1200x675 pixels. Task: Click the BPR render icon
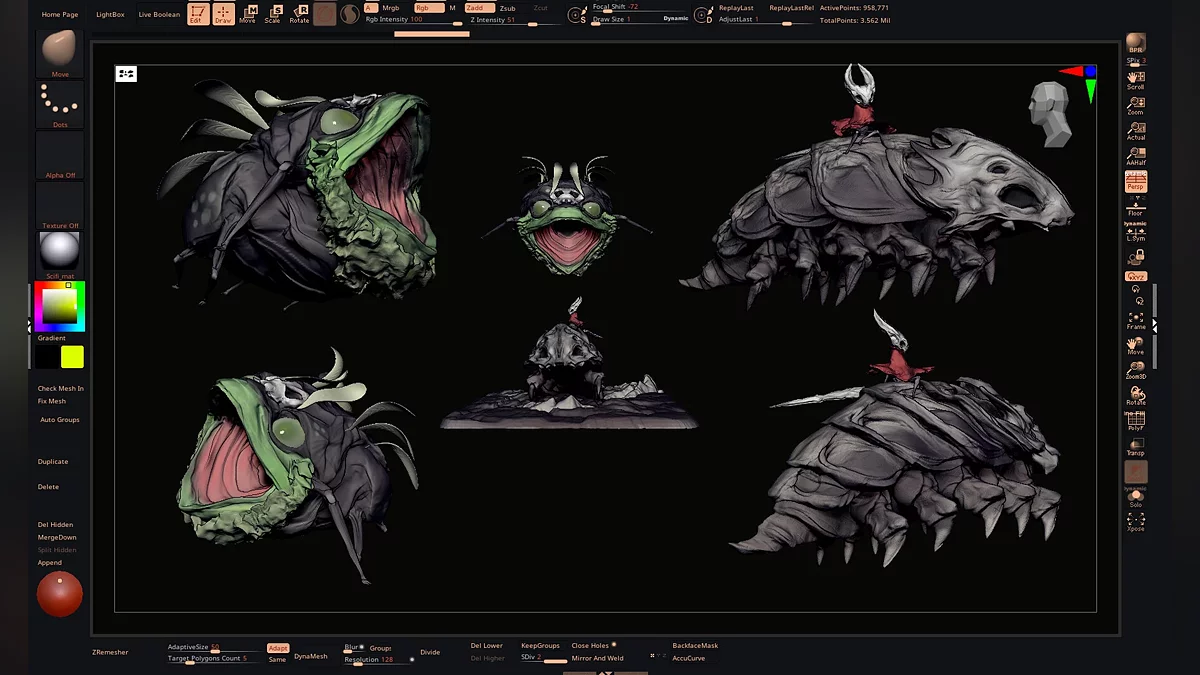pyautogui.click(x=1135, y=43)
